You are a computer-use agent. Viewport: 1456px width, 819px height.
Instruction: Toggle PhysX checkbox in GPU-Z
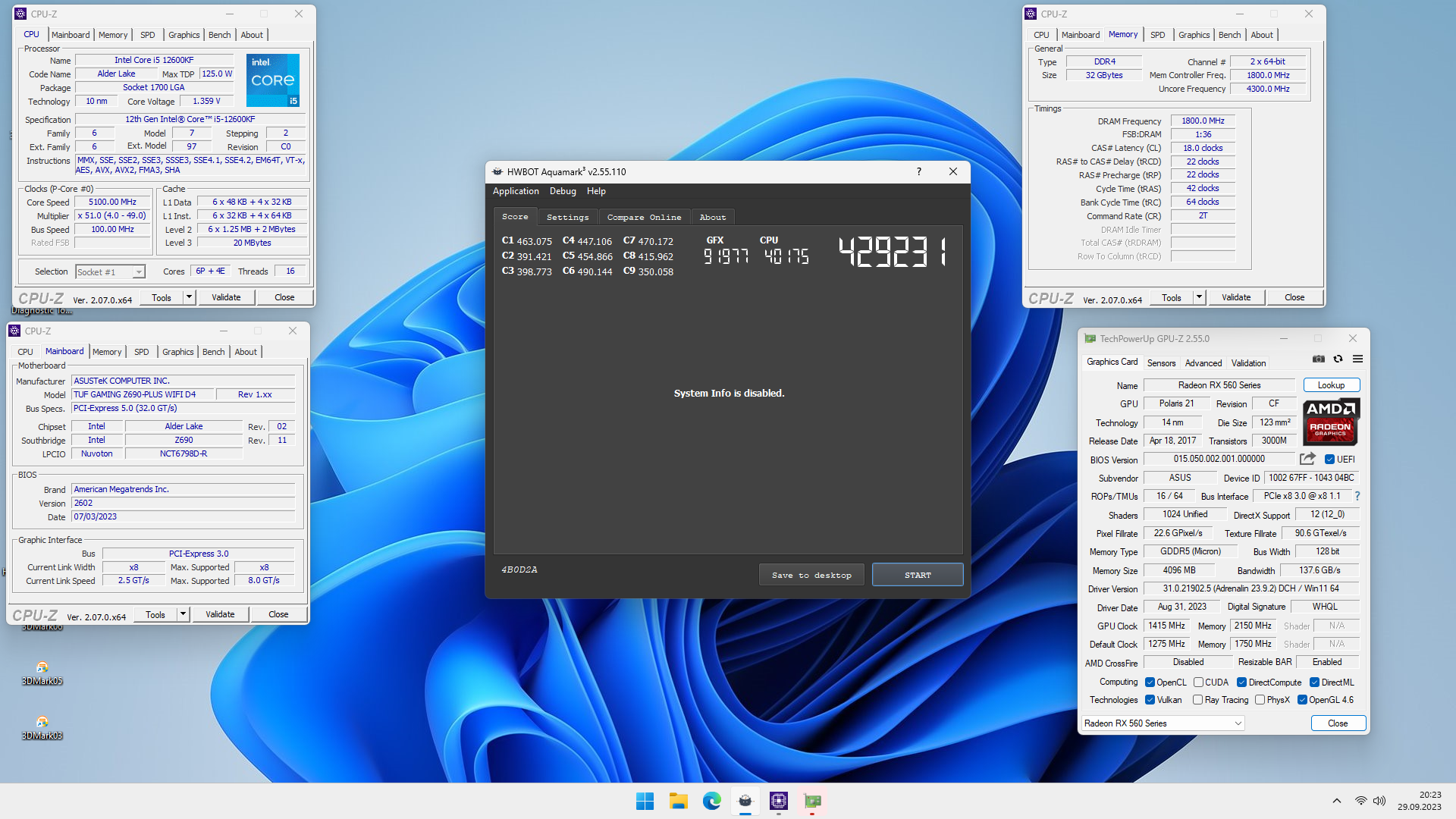point(1260,700)
